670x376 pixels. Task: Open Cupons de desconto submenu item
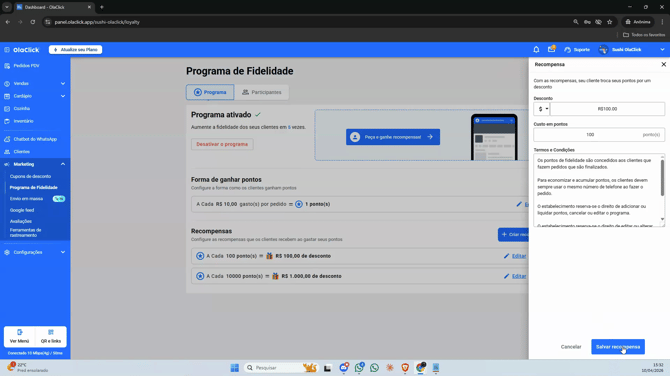pos(30,176)
